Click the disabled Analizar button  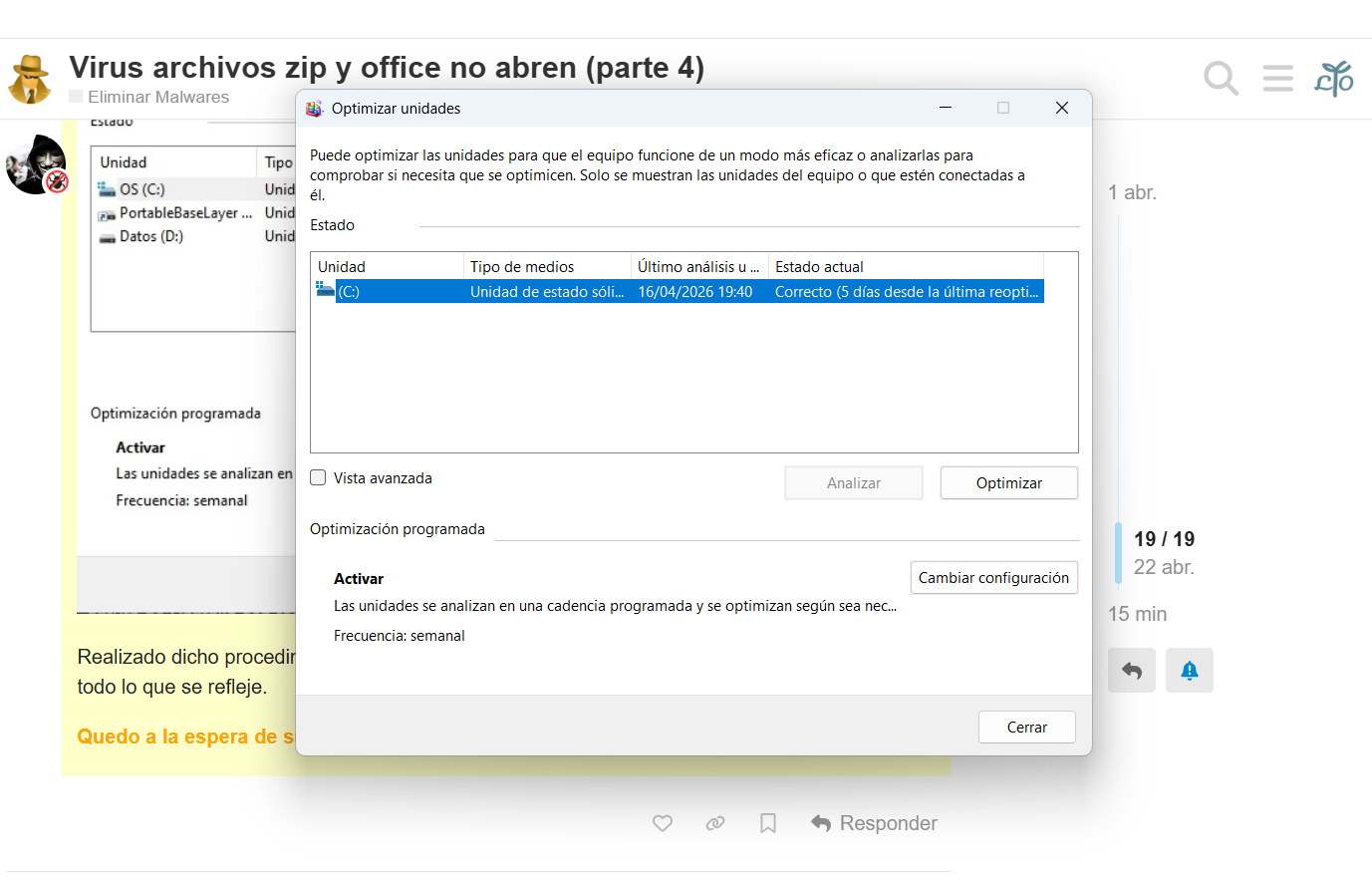pyautogui.click(x=854, y=483)
